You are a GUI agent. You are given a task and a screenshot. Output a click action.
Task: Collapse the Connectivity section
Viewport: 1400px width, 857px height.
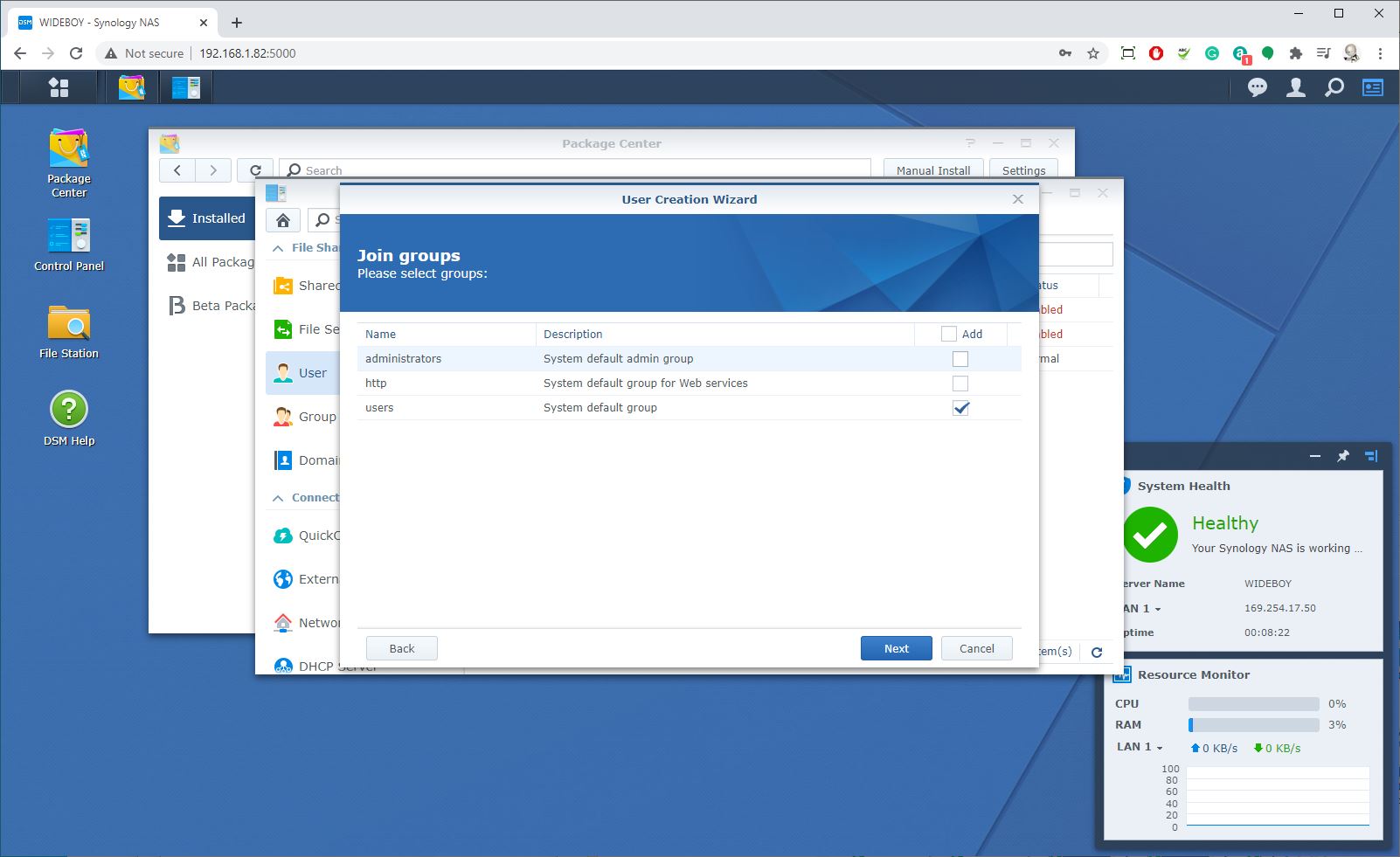pos(278,498)
